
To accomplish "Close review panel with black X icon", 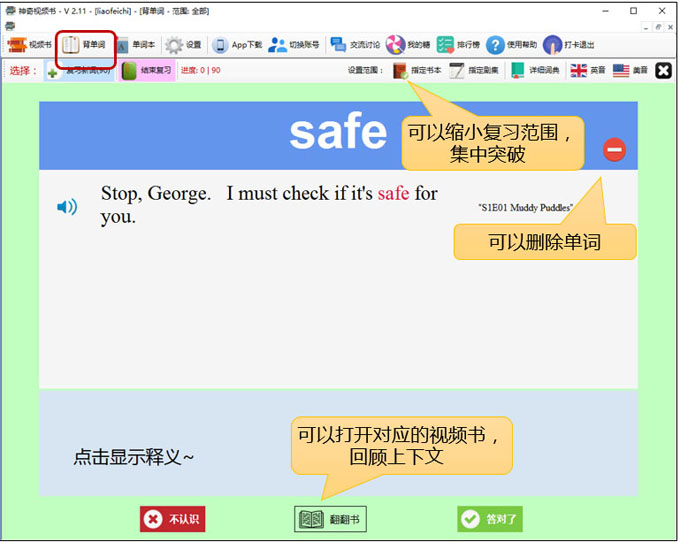I will [x=663, y=71].
